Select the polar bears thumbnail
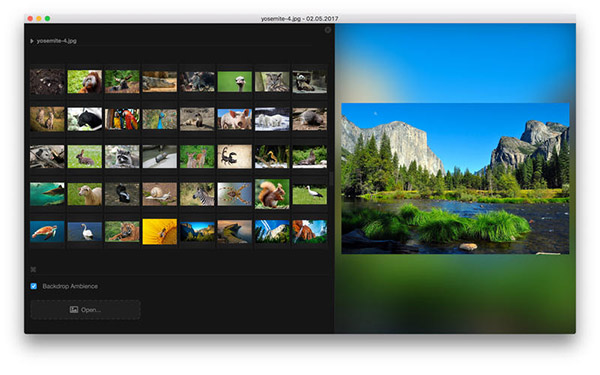600x375 pixels. (272, 119)
